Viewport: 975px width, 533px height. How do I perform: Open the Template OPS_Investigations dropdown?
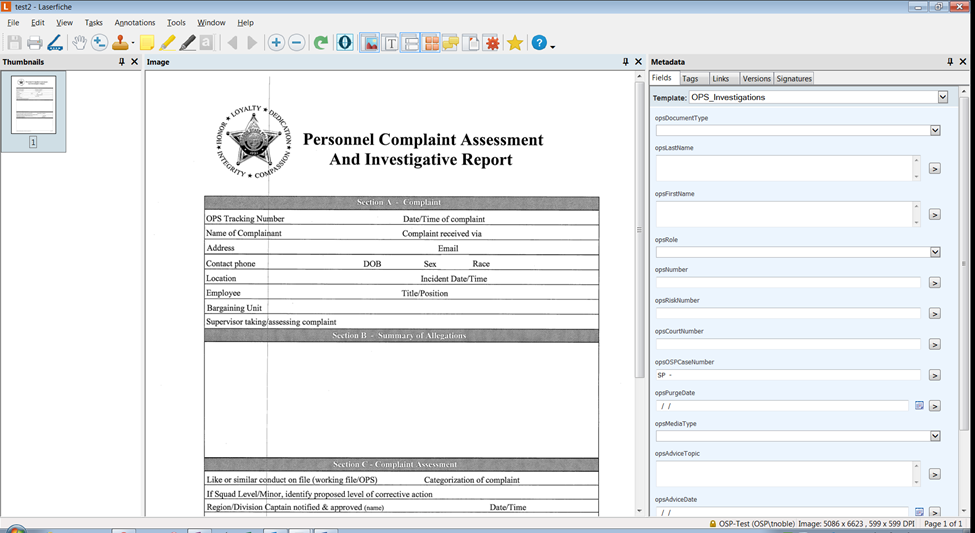(943, 97)
